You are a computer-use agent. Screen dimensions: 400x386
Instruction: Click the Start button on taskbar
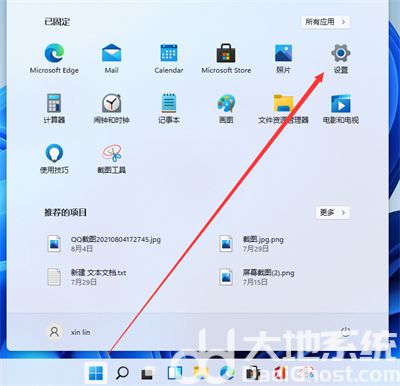point(96,373)
